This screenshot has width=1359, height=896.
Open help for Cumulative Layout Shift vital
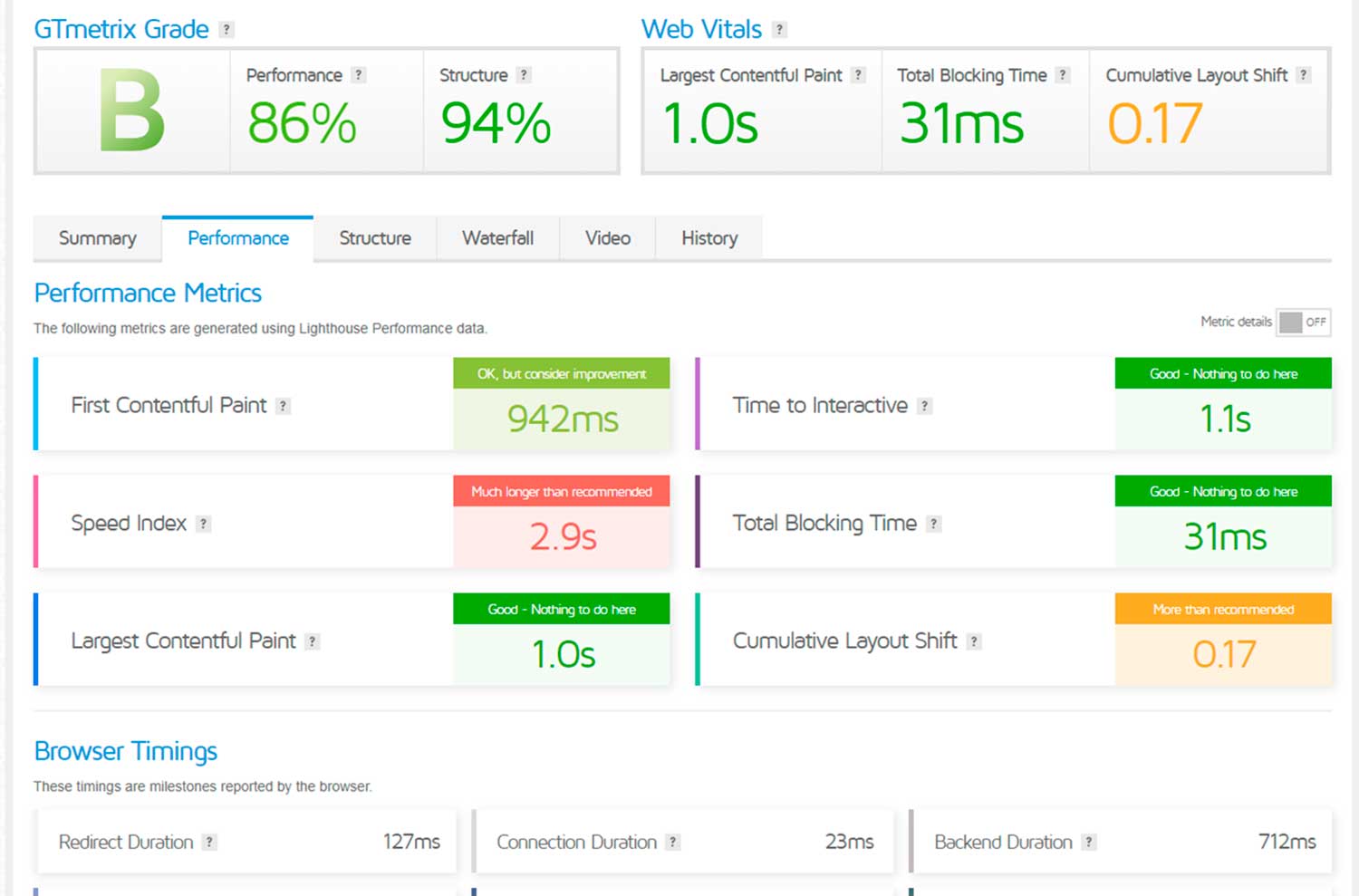[x=1303, y=75]
